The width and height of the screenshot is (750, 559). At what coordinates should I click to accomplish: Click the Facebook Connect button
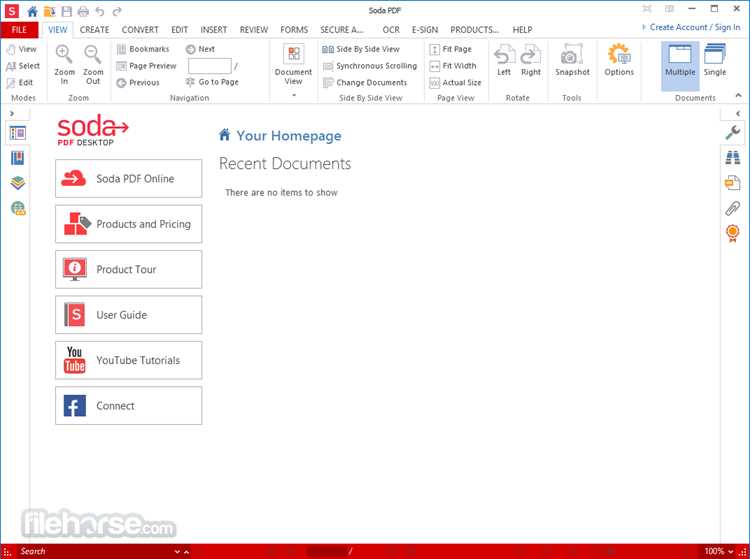point(129,406)
